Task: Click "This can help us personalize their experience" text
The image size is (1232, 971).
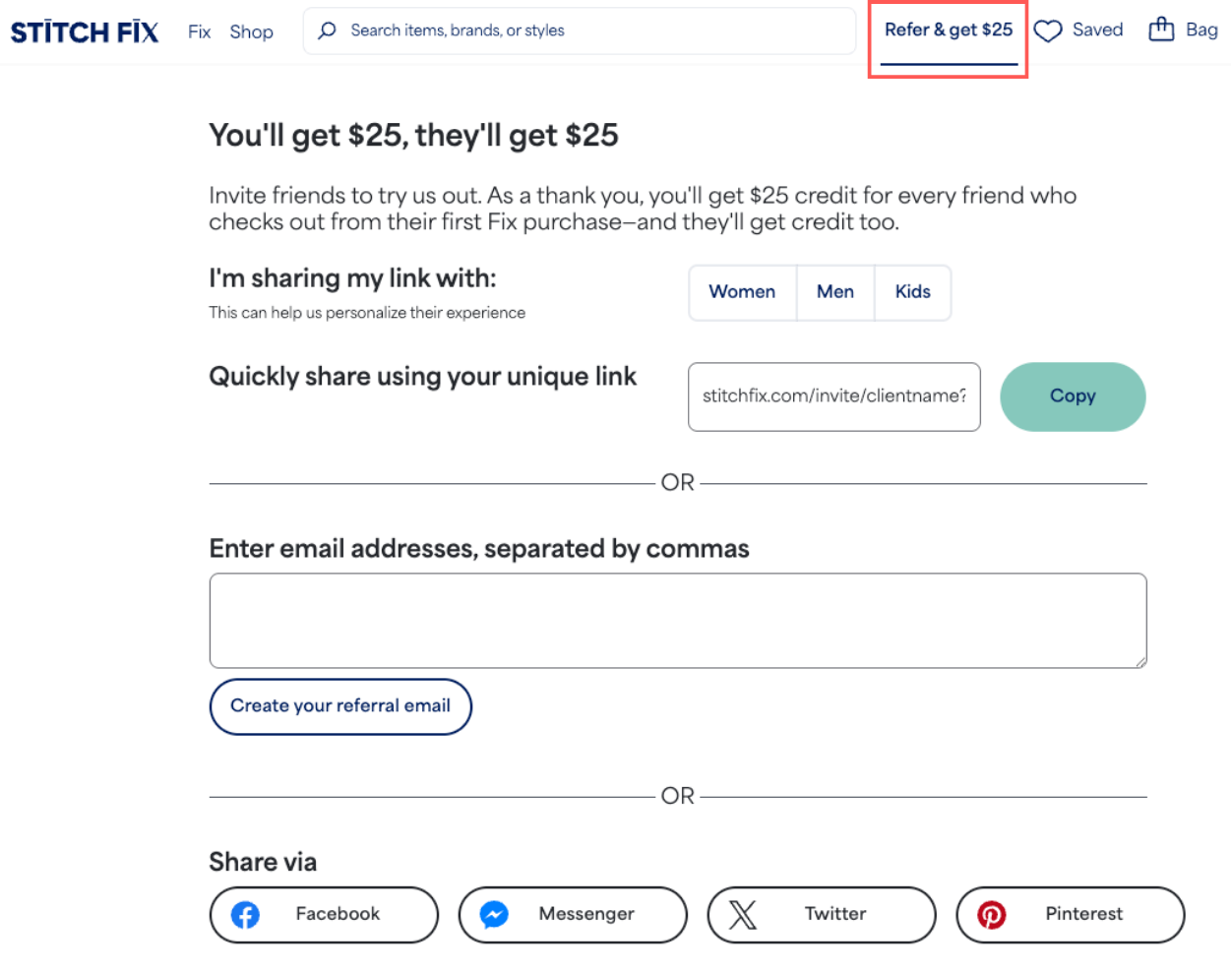Action: [367, 313]
